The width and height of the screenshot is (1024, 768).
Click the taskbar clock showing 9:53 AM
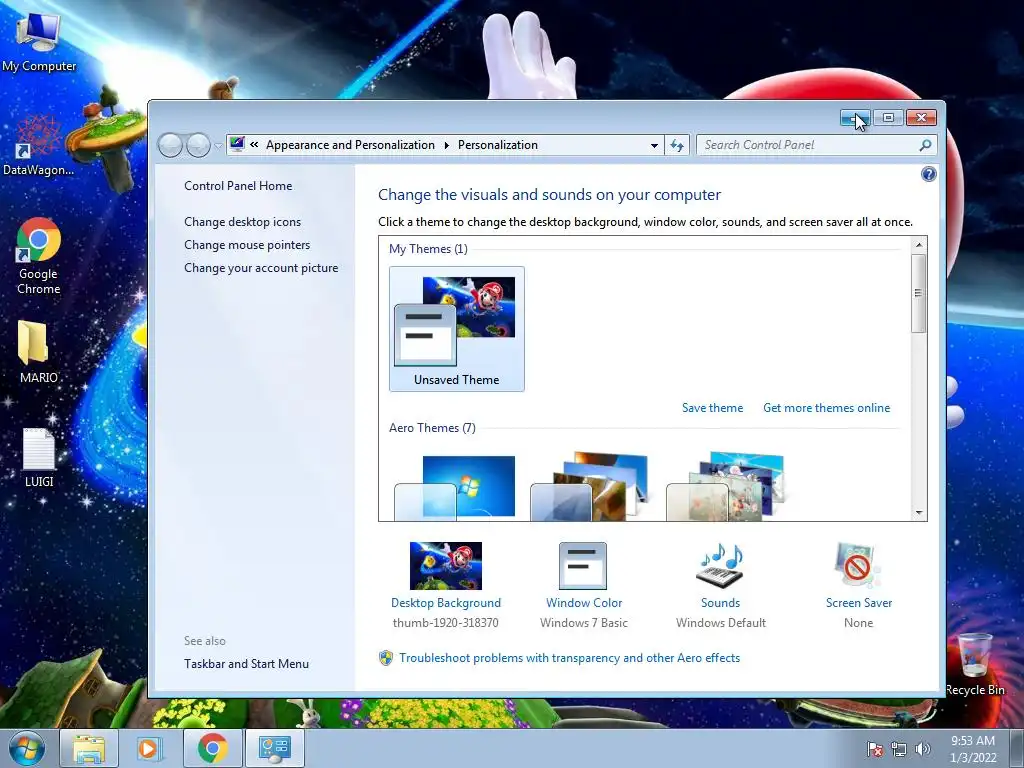coord(973,748)
